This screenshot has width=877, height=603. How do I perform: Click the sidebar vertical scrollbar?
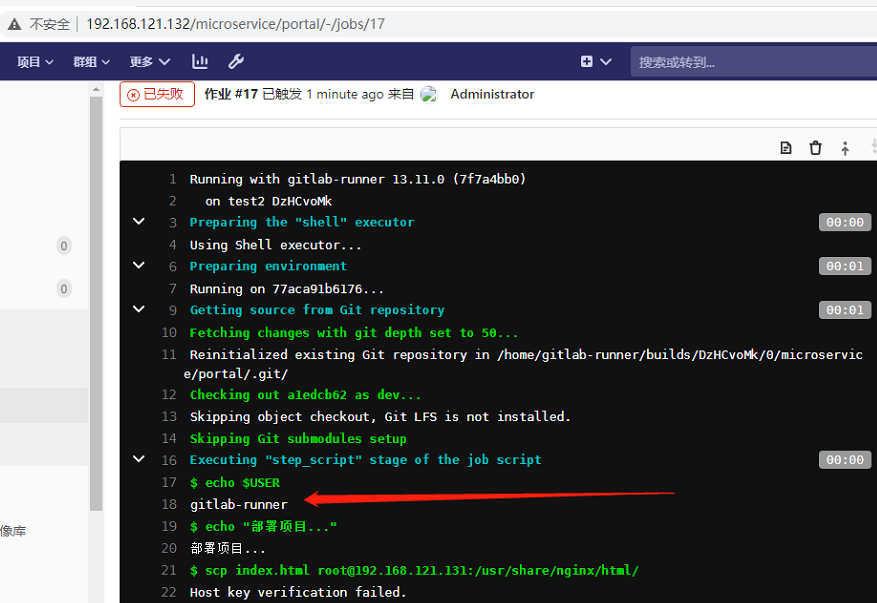pos(96,302)
